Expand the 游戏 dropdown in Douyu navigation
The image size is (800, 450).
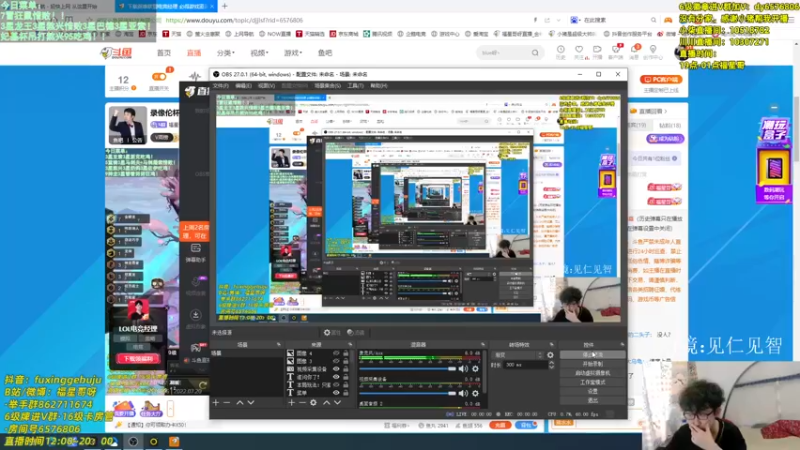(293, 53)
